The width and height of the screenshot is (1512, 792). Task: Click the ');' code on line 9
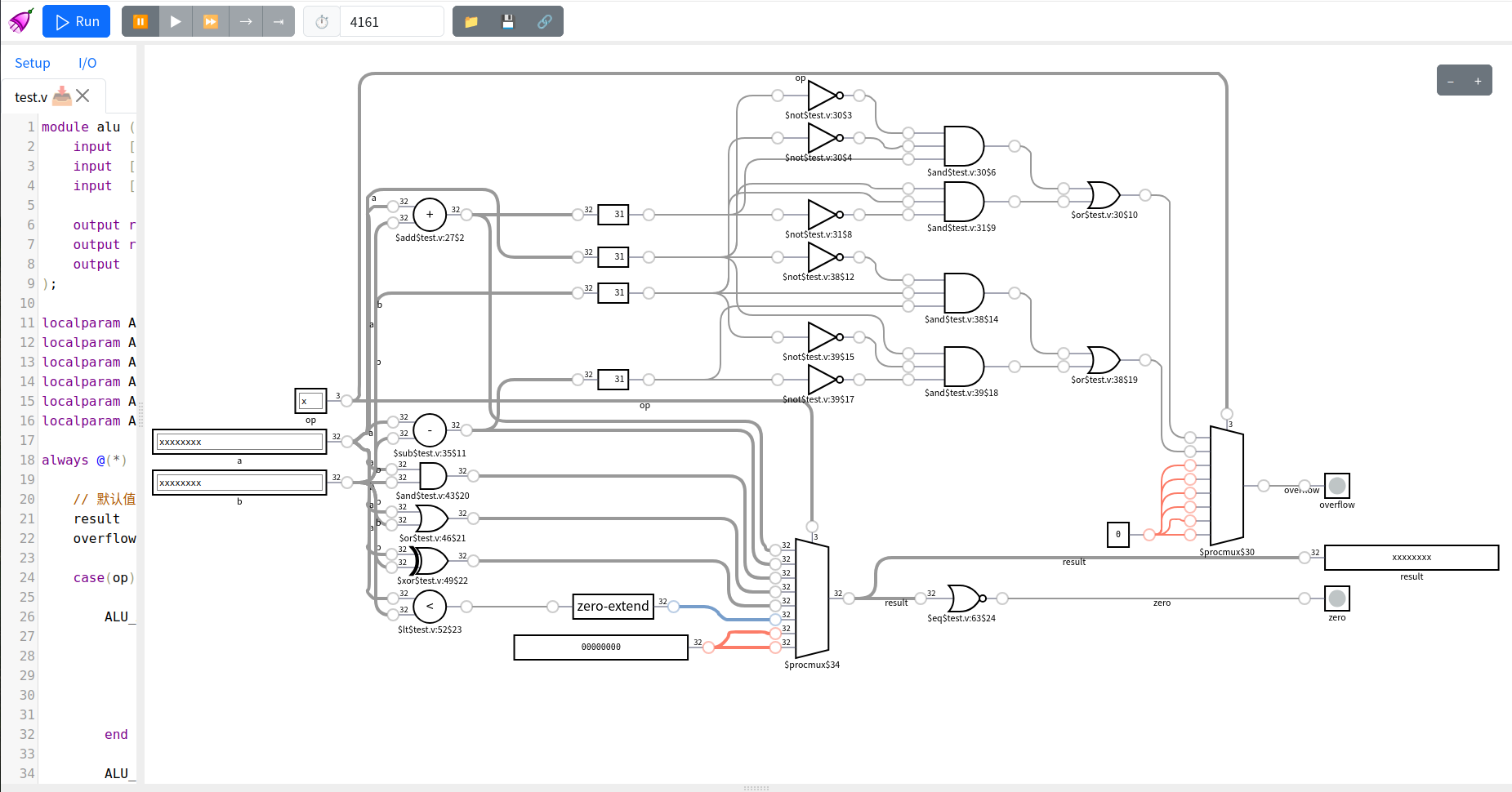[49, 284]
